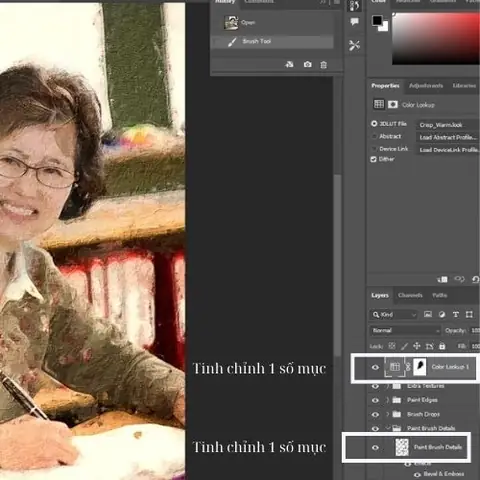Screen dimensions: 480x480
Task: Create new document from current history state
Action: pyautogui.click(x=289, y=64)
